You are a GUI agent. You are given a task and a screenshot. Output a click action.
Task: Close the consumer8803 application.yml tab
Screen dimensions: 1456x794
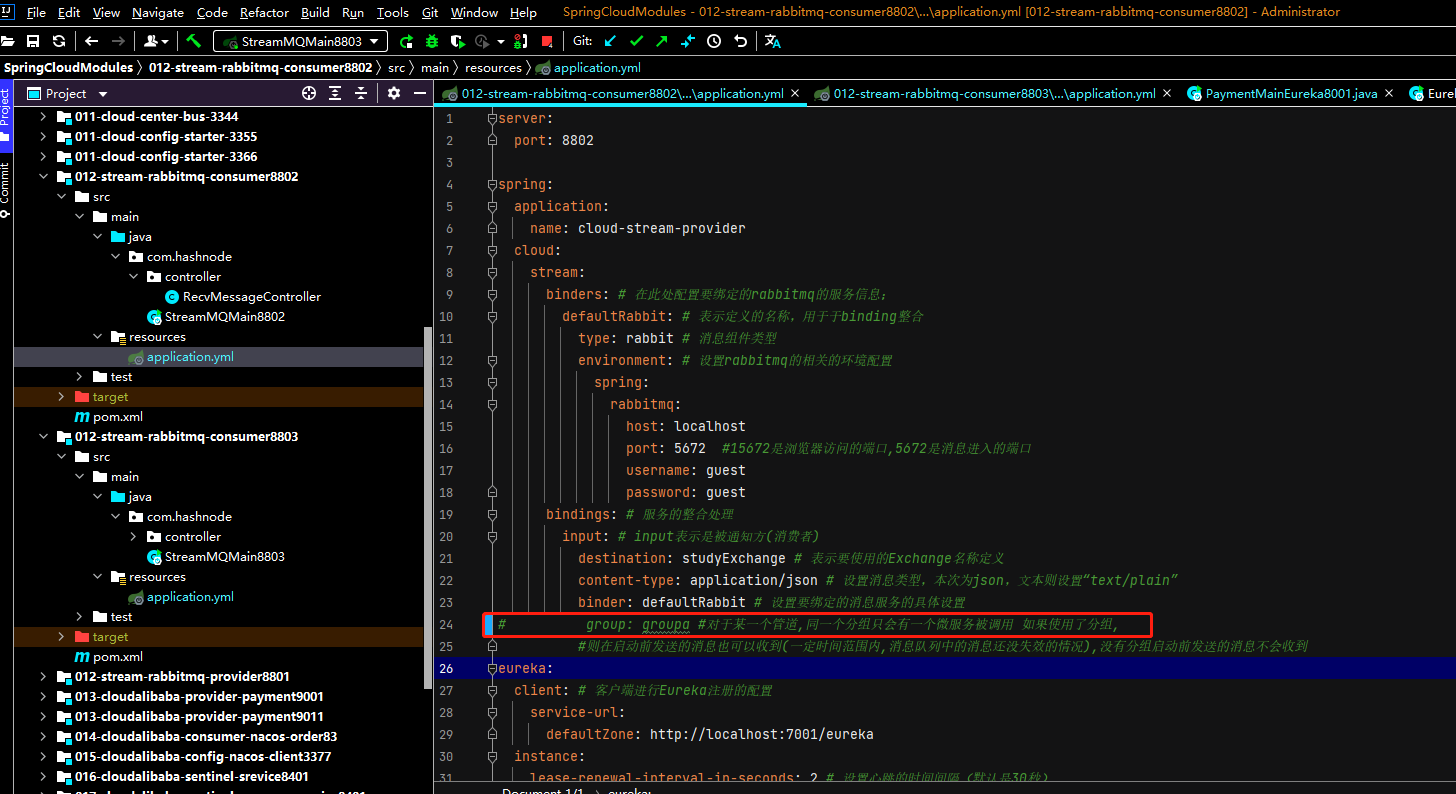(1168, 93)
